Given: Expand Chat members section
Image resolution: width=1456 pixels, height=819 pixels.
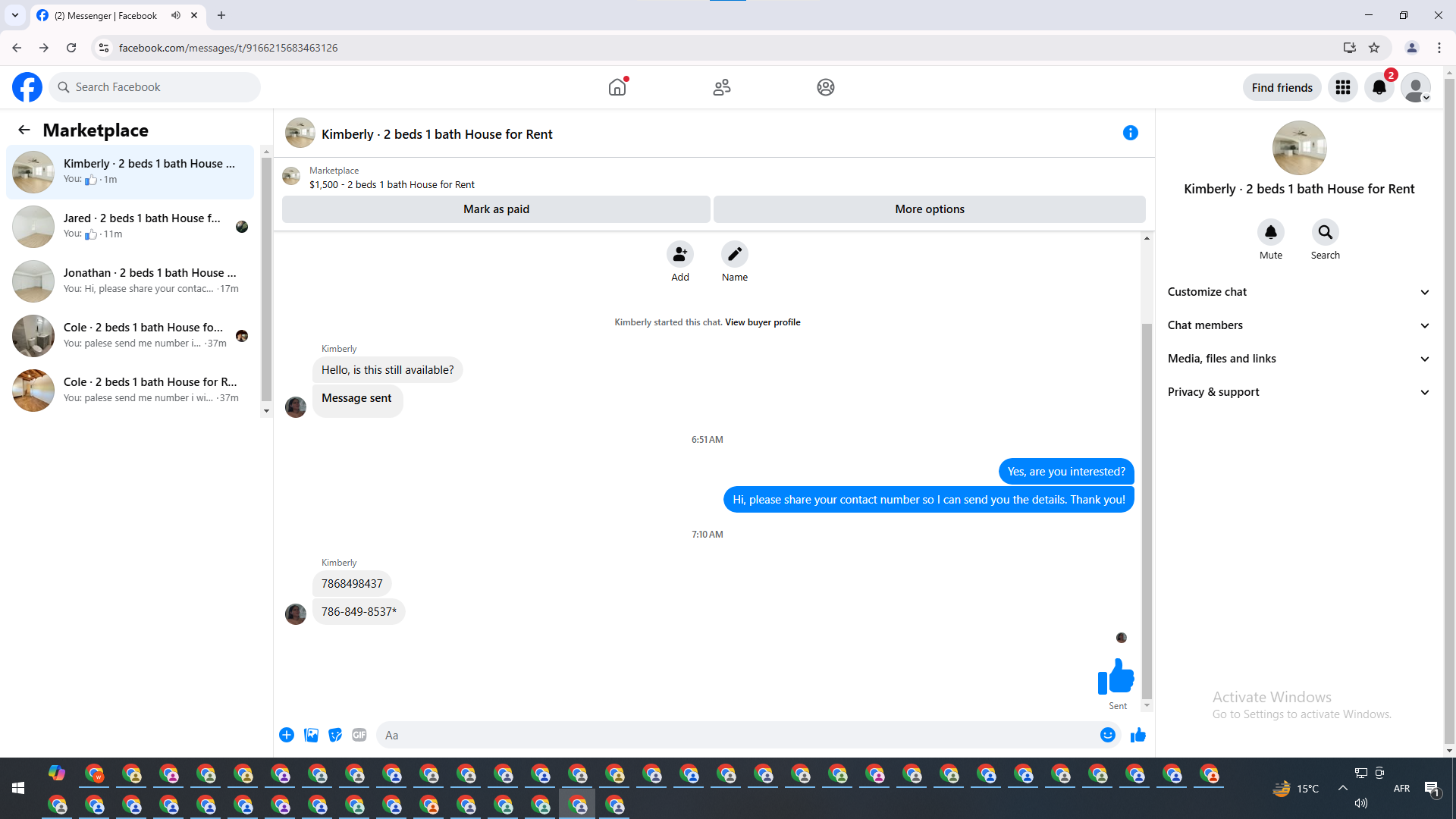Looking at the screenshot, I should click(x=1298, y=325).
